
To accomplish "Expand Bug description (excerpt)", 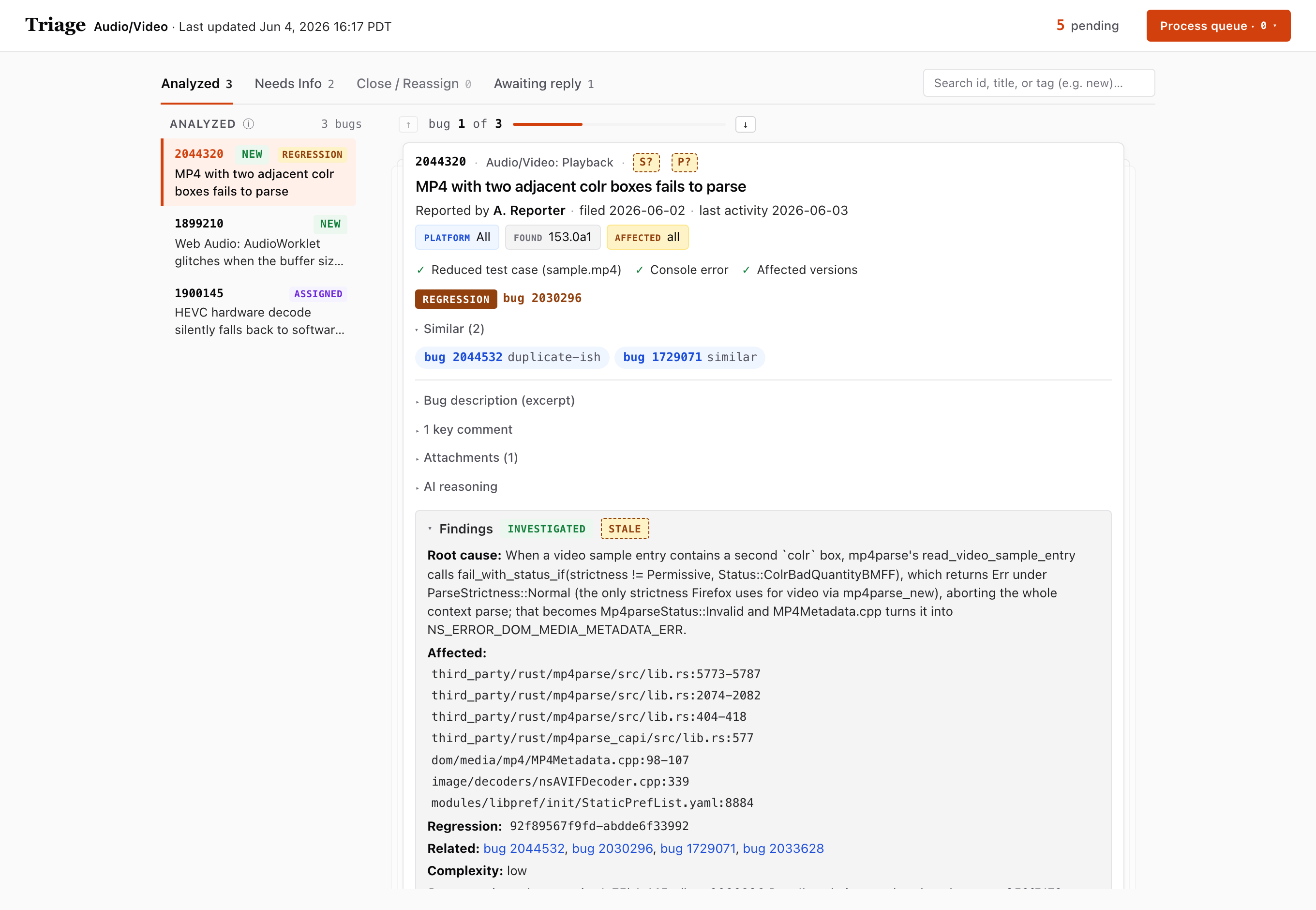I will (x=495, y=400).
